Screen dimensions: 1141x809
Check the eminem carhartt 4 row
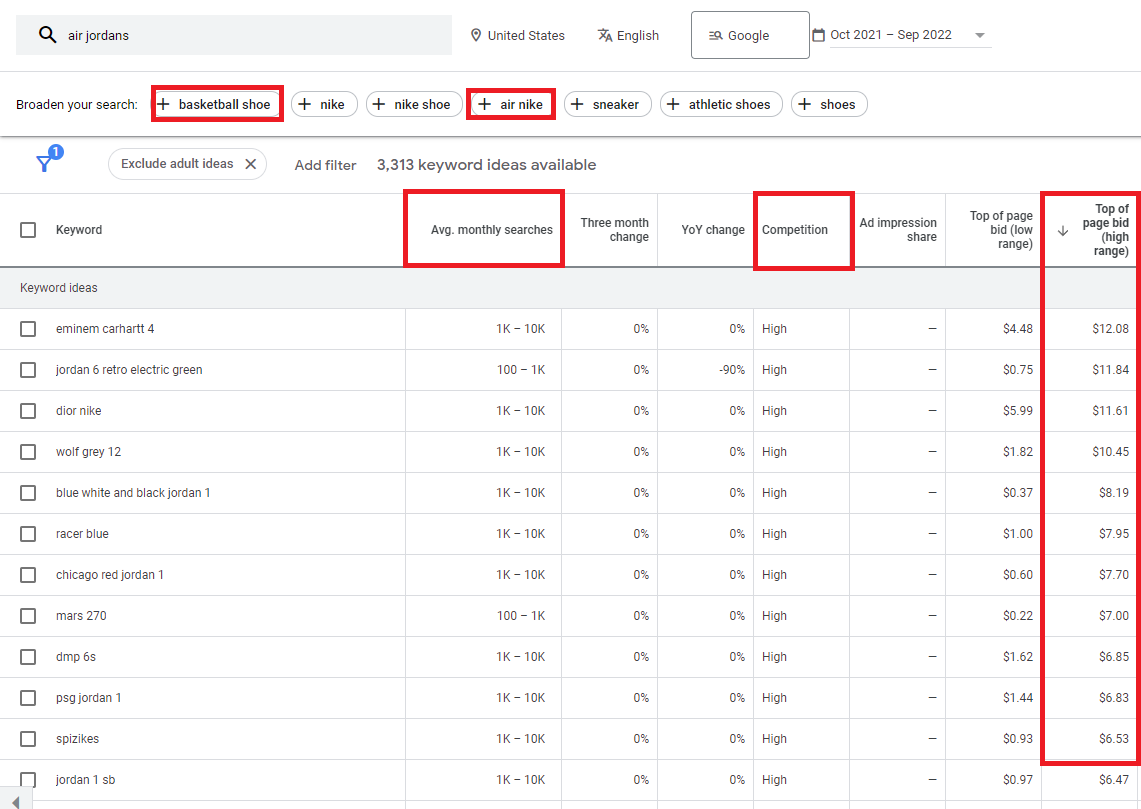(x=28, y=329)
